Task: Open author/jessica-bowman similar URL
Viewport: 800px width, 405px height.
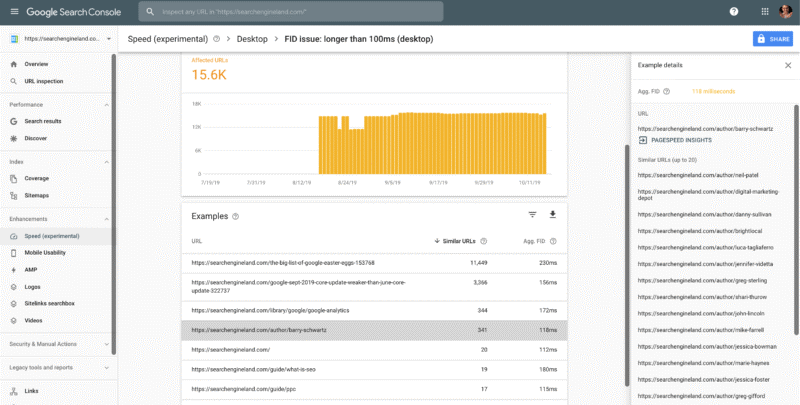Action: point(707,347)
